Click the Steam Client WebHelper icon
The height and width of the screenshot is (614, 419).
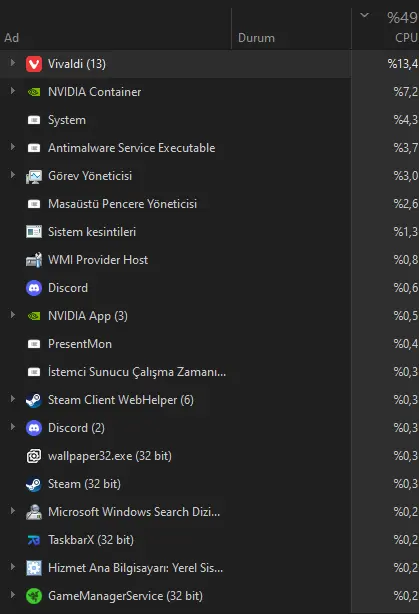click(x=34, y=400)
